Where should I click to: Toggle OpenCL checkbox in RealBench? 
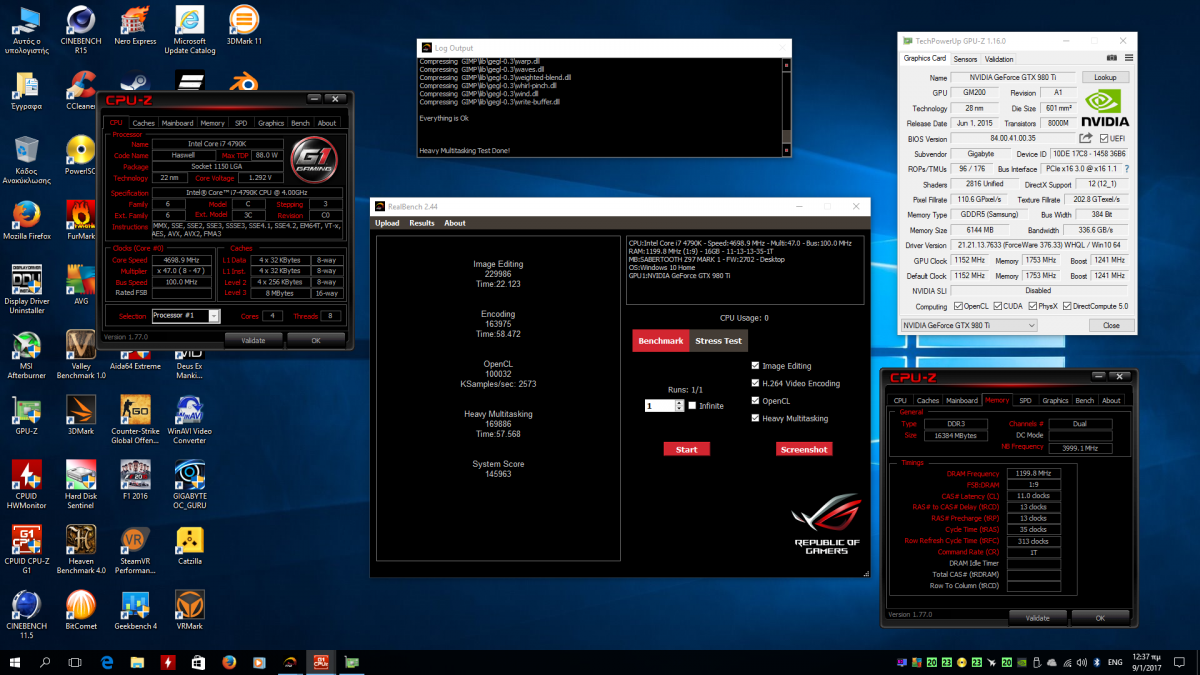point(755,401)
